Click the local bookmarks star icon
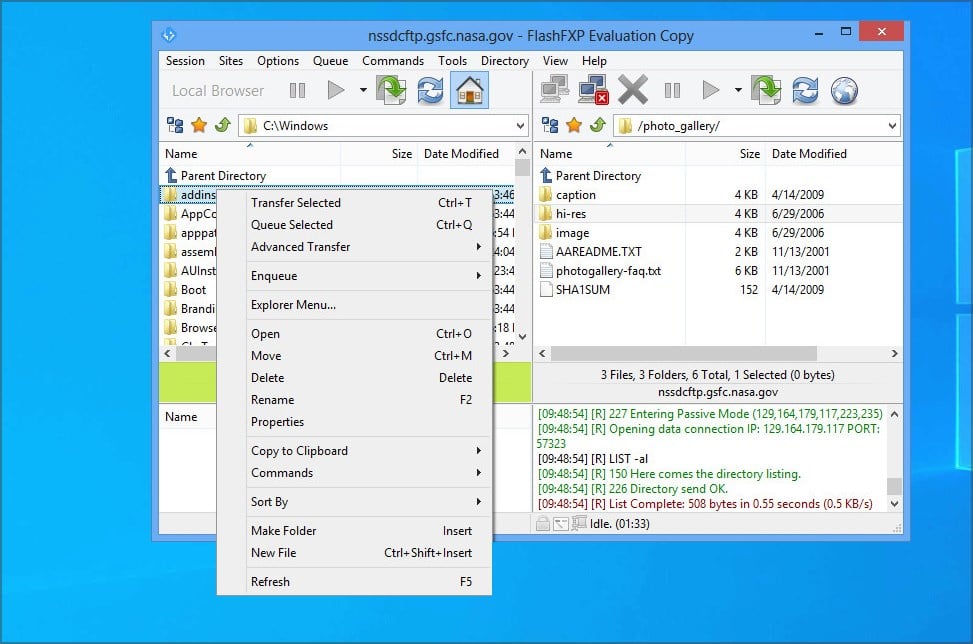Viewport: 973px width, 644px height. coord(199,125)
